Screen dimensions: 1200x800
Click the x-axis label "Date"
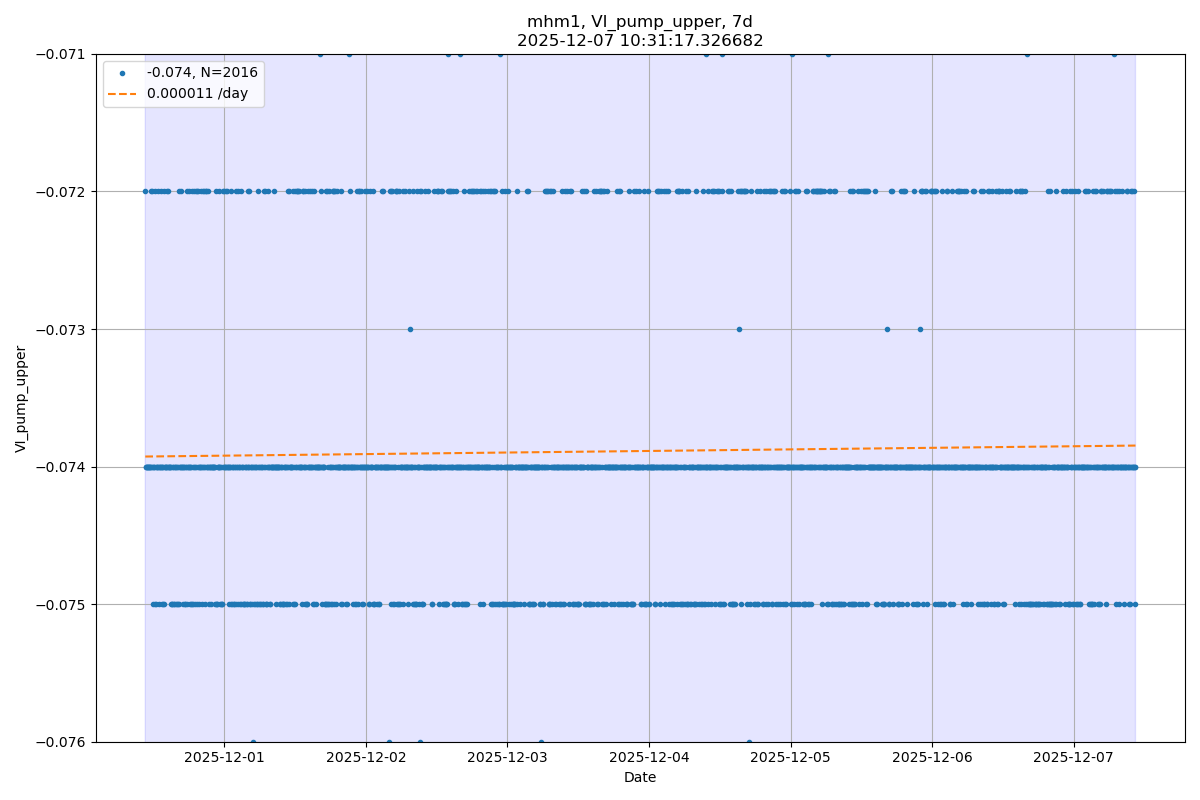point(640,777)
